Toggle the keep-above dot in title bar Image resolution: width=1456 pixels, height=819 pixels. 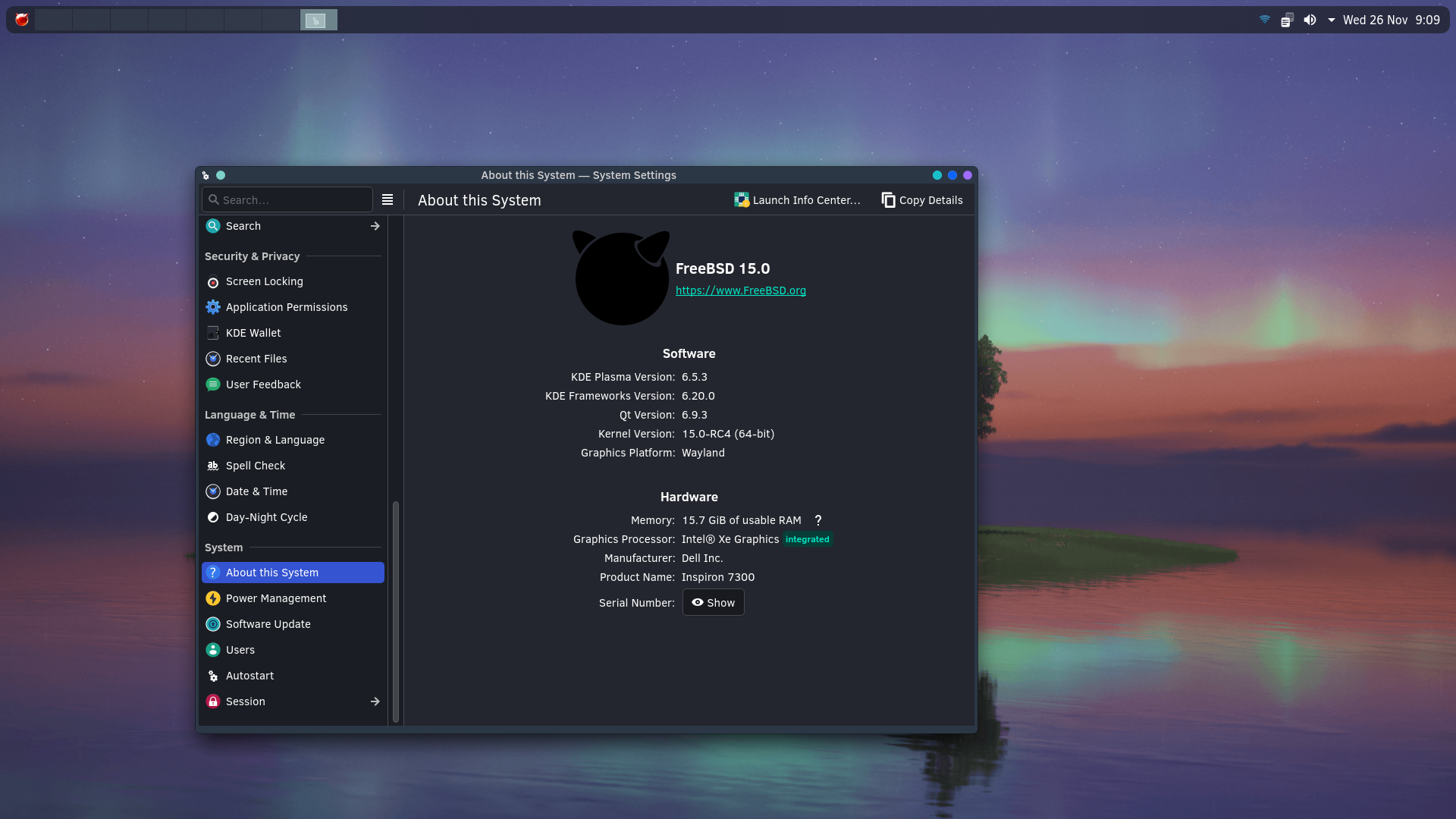[221, 175]
